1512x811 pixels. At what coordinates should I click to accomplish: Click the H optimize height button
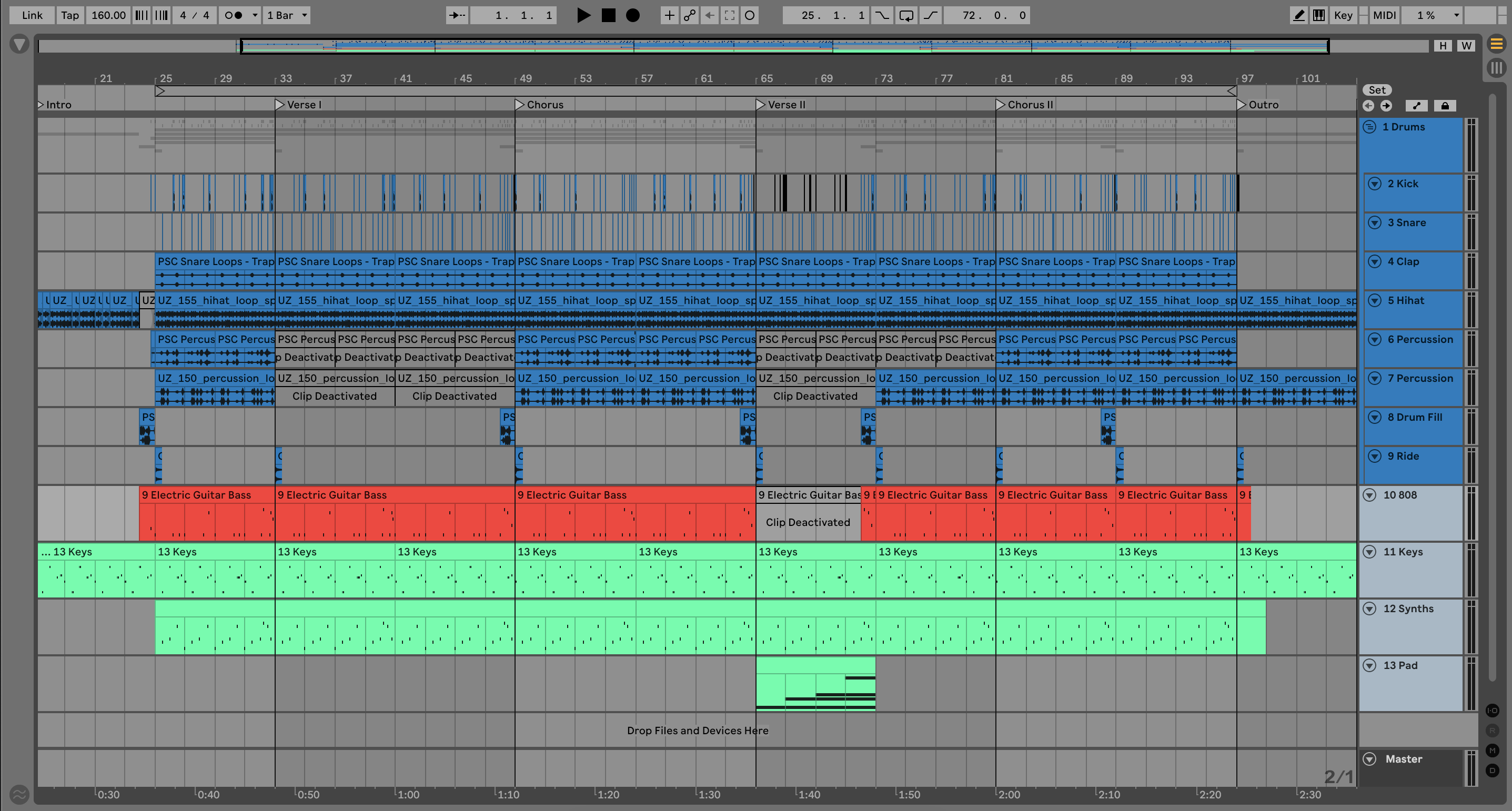[x=1443, y=46]
